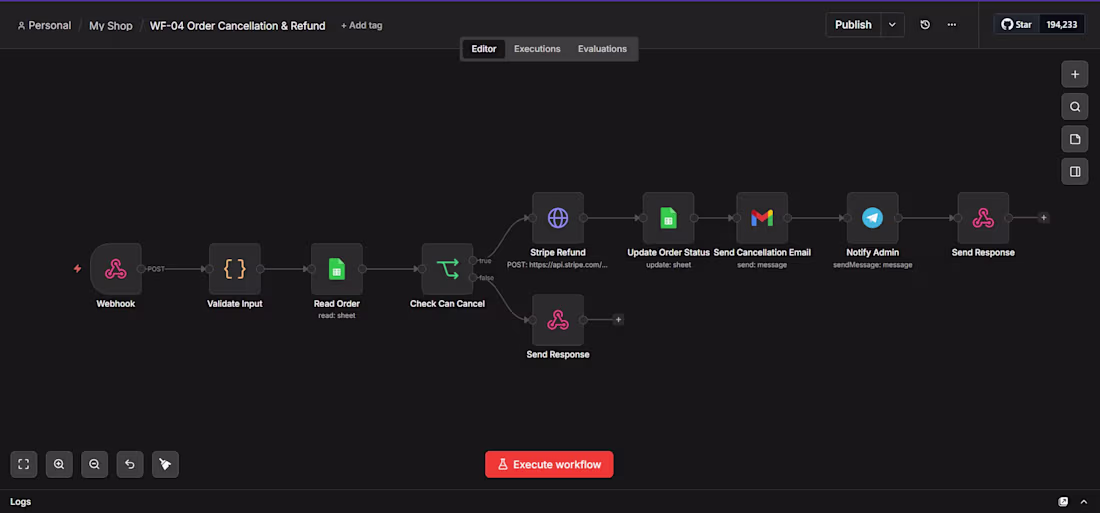Open the workflow more options menu
The height and width of the screenshot is (513, 1100).
click(951, 25)
